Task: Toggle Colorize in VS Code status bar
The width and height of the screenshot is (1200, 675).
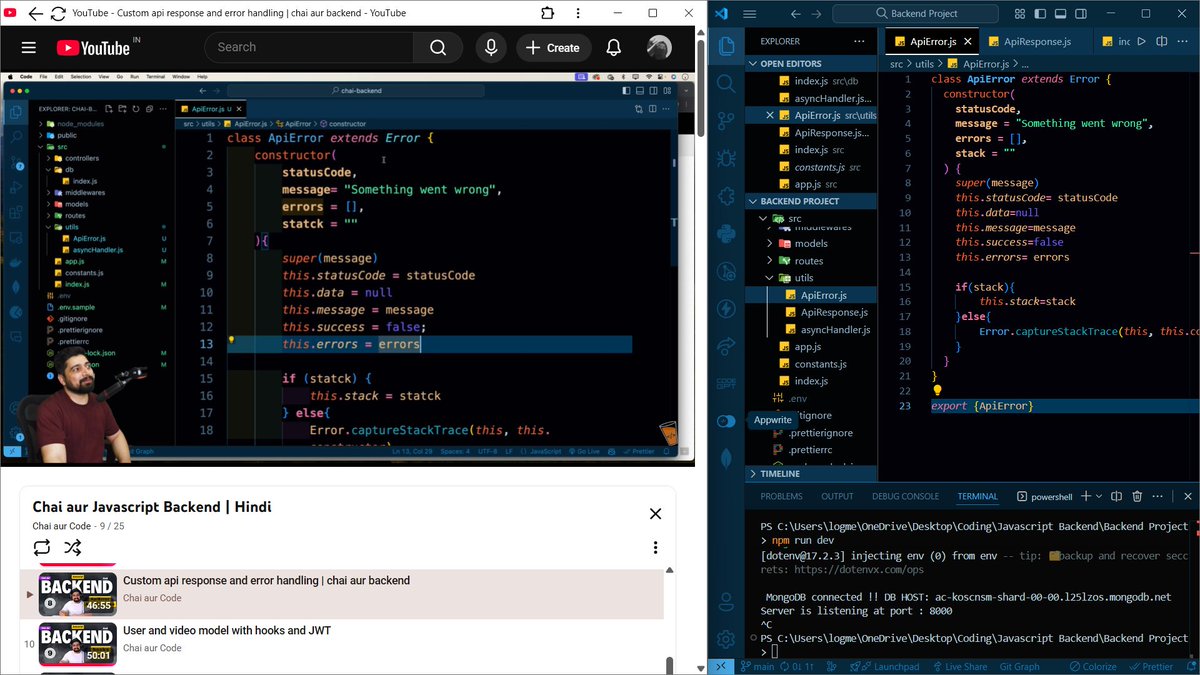Action: pyautogui.click(x=1091, y=666)
